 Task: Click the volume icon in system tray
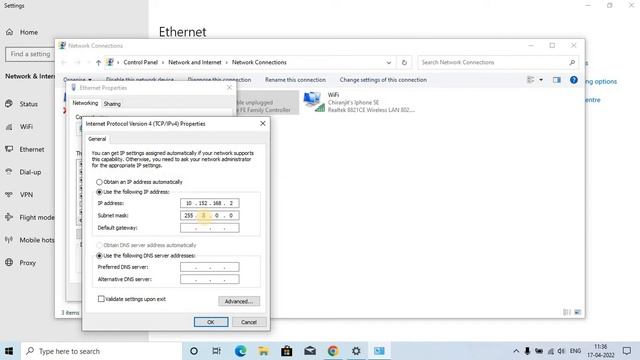click(x=561, y=351)
